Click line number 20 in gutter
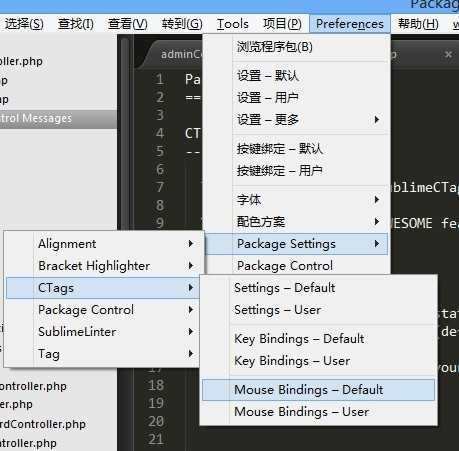This screenshot has width=459, height=451. 156,421
